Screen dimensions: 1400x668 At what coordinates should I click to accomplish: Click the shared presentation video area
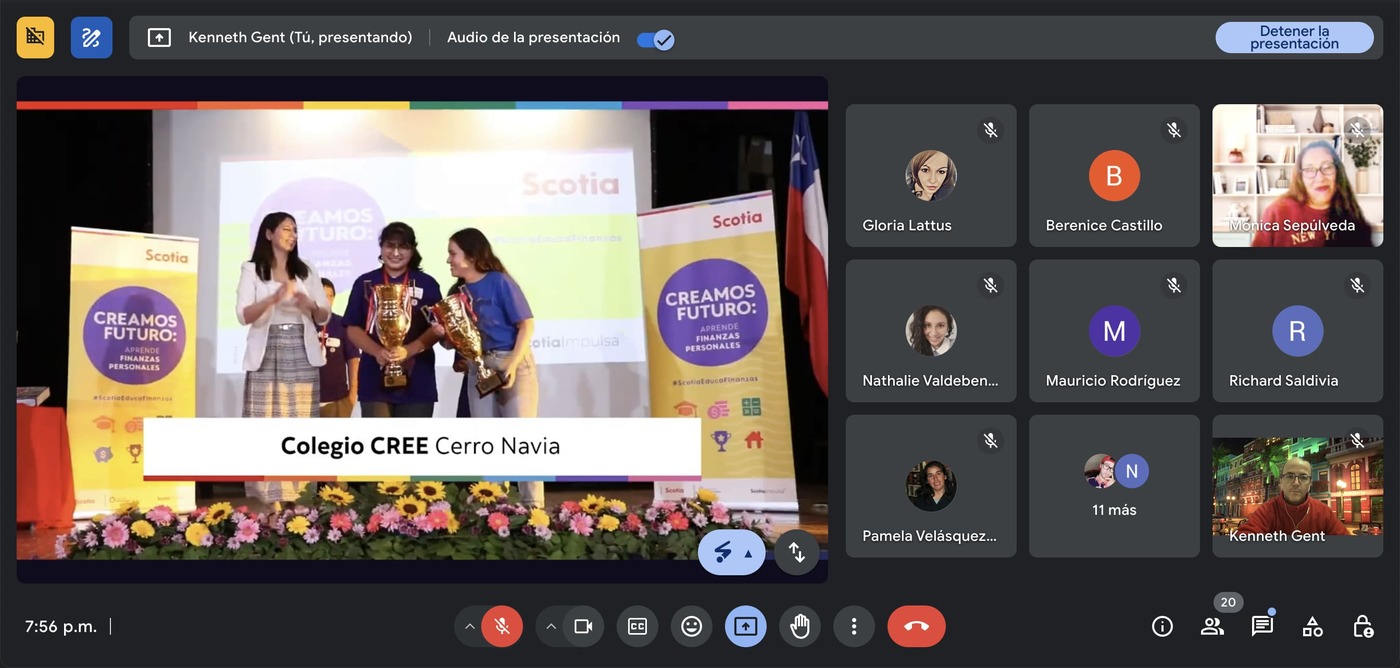[422, 330]
